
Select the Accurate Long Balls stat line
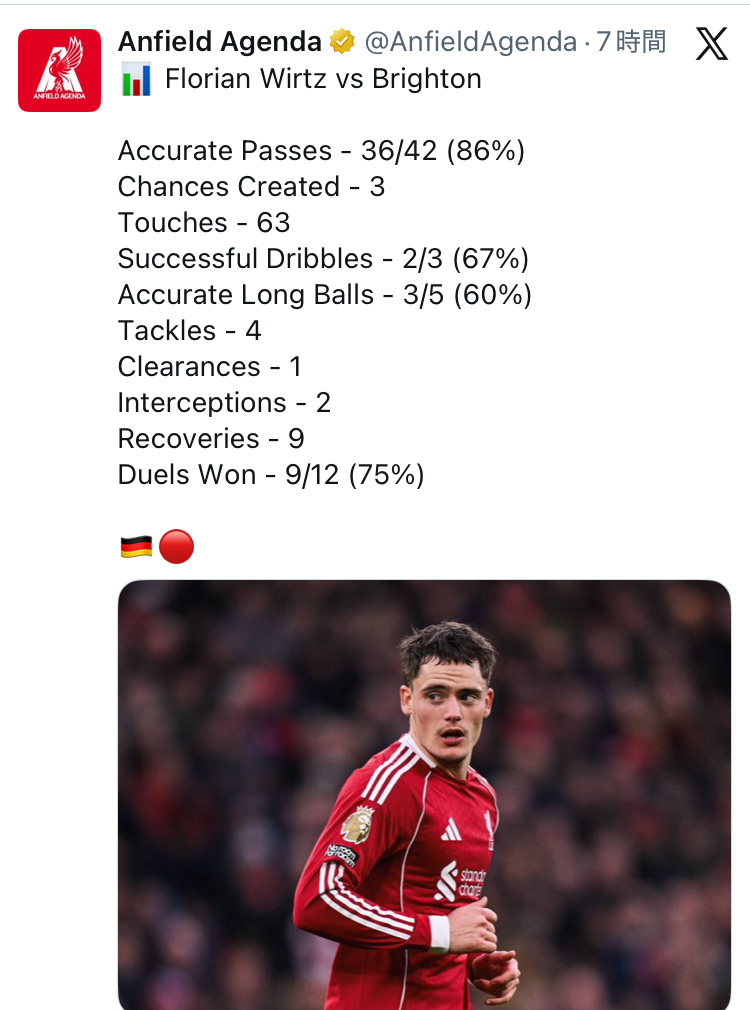pos(324,295)
